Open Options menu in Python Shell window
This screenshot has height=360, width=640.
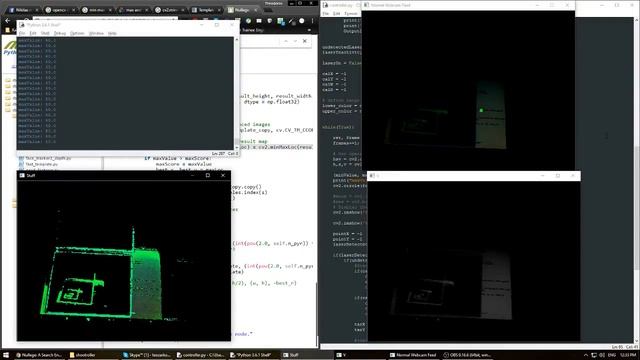tap(77, 33)
